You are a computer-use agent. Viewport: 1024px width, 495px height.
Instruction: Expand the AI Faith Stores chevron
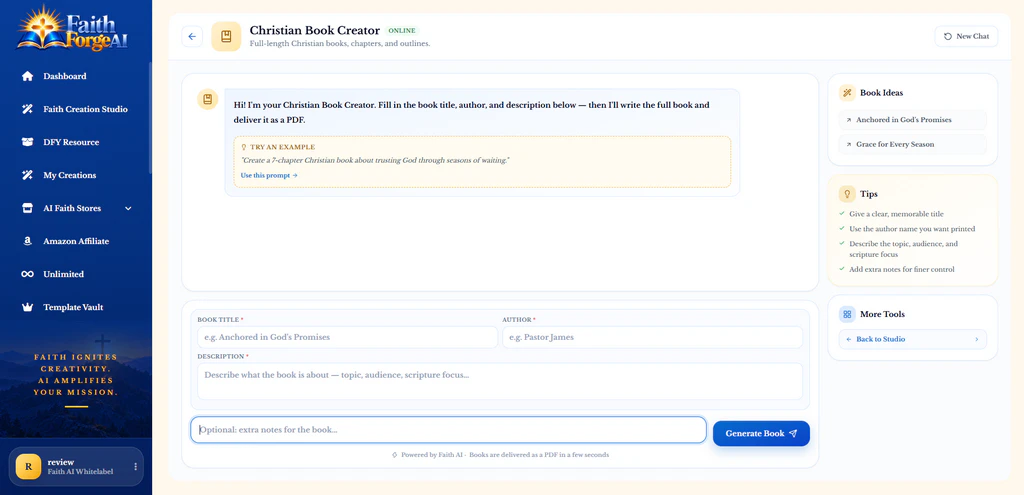[x=128, y=208]
